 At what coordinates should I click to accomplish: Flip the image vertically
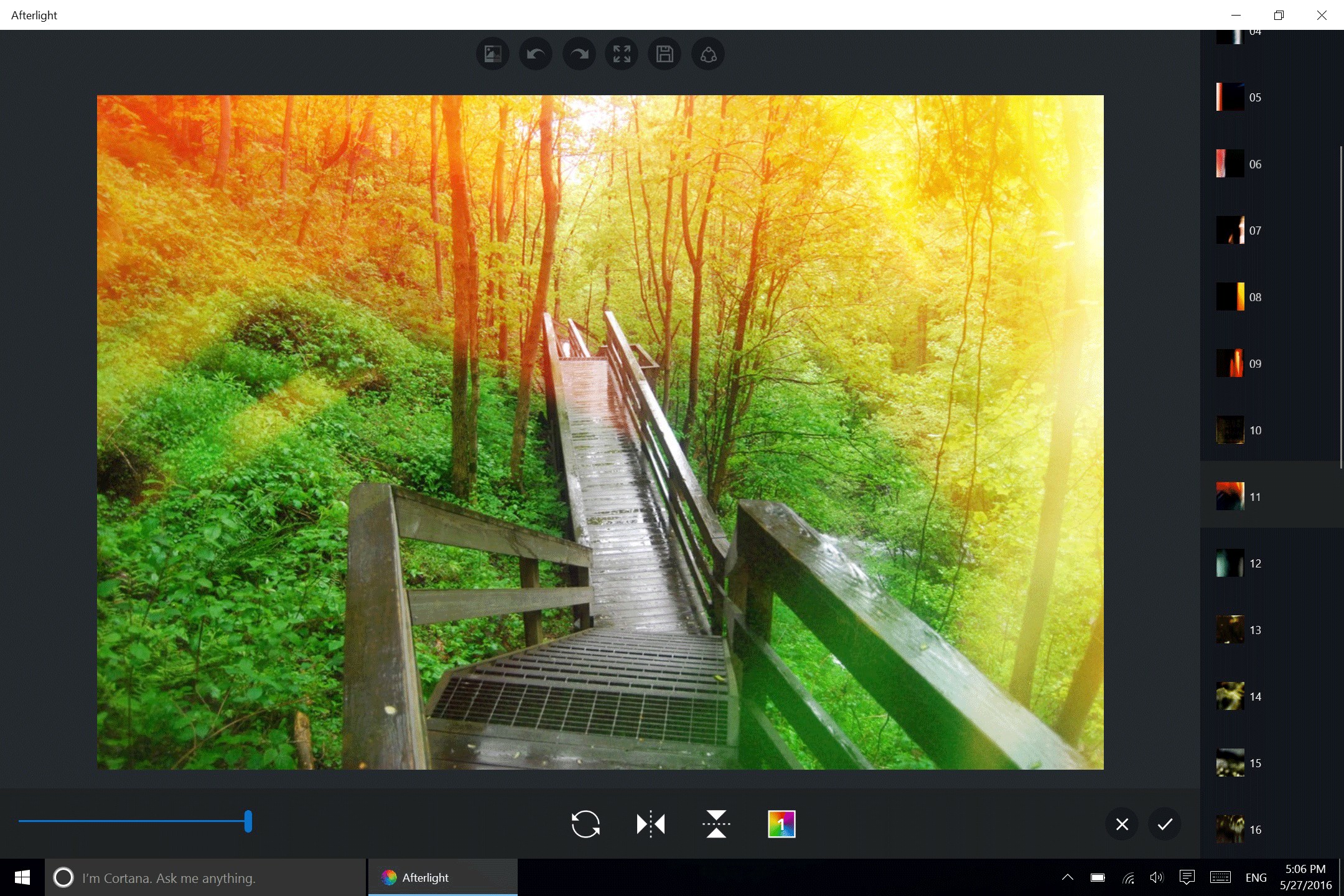716,824
